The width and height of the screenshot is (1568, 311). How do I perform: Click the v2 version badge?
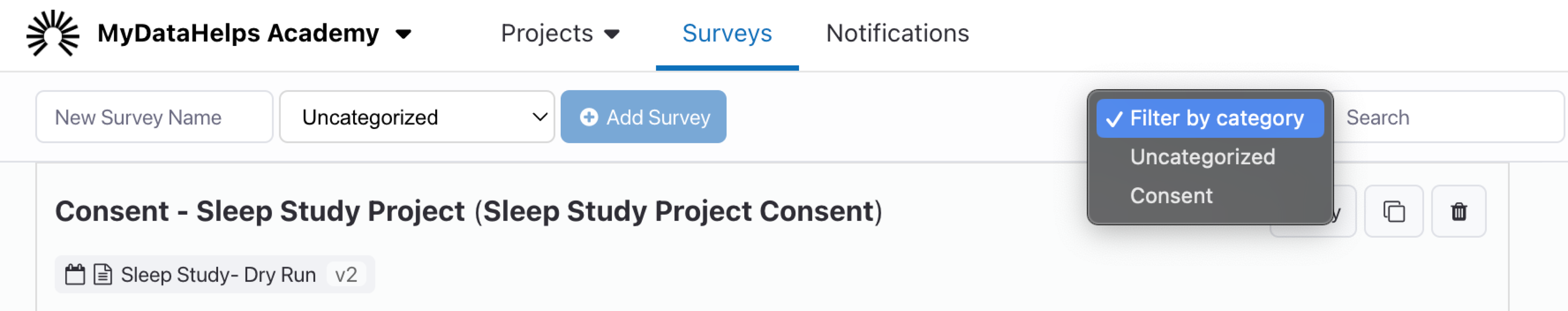pos(346,274)
